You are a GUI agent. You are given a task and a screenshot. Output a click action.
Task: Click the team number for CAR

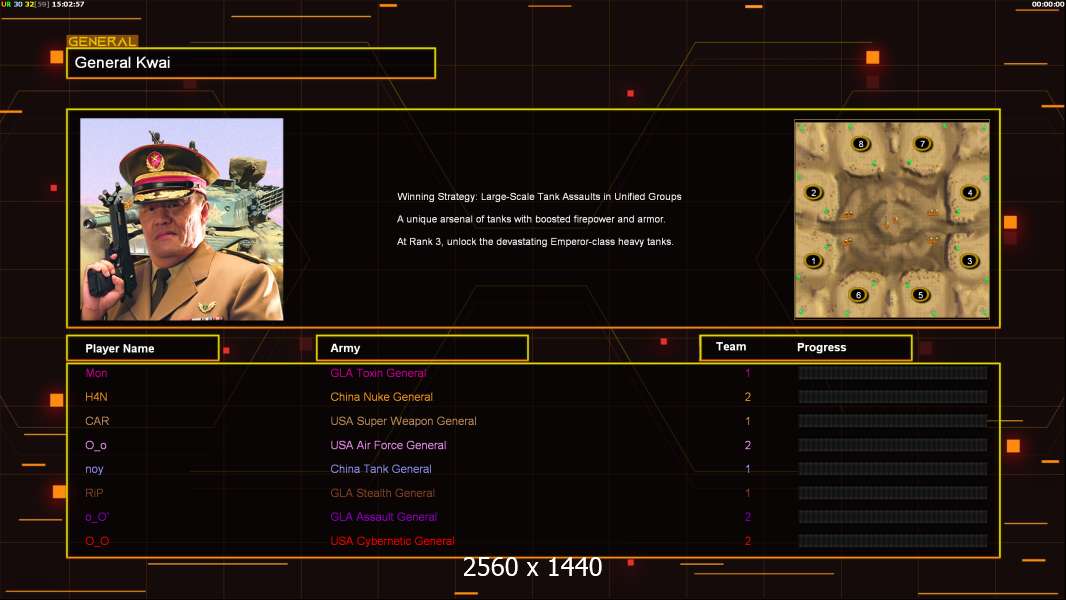click(x=748, y=421)
